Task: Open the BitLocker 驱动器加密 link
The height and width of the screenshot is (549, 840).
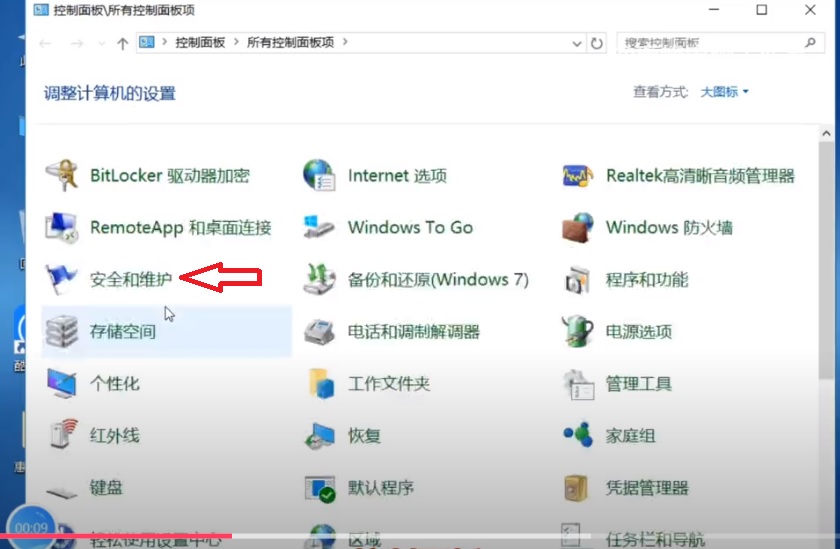Action: tap(170, 176)
